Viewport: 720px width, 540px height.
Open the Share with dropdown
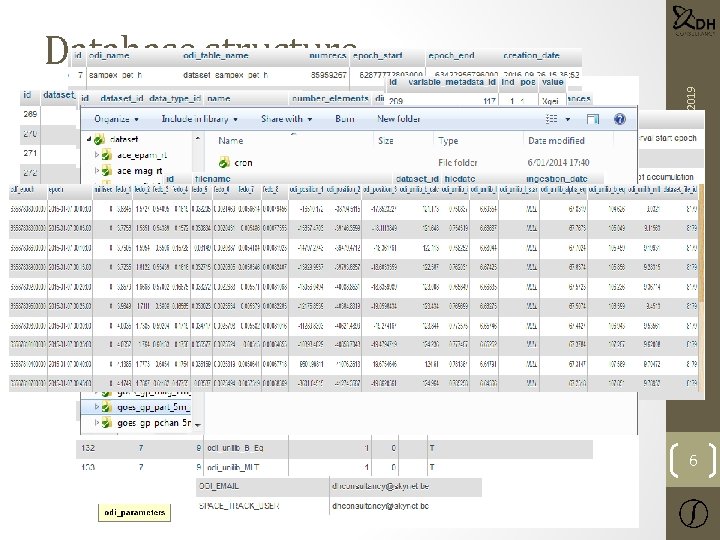pos(287,119)
